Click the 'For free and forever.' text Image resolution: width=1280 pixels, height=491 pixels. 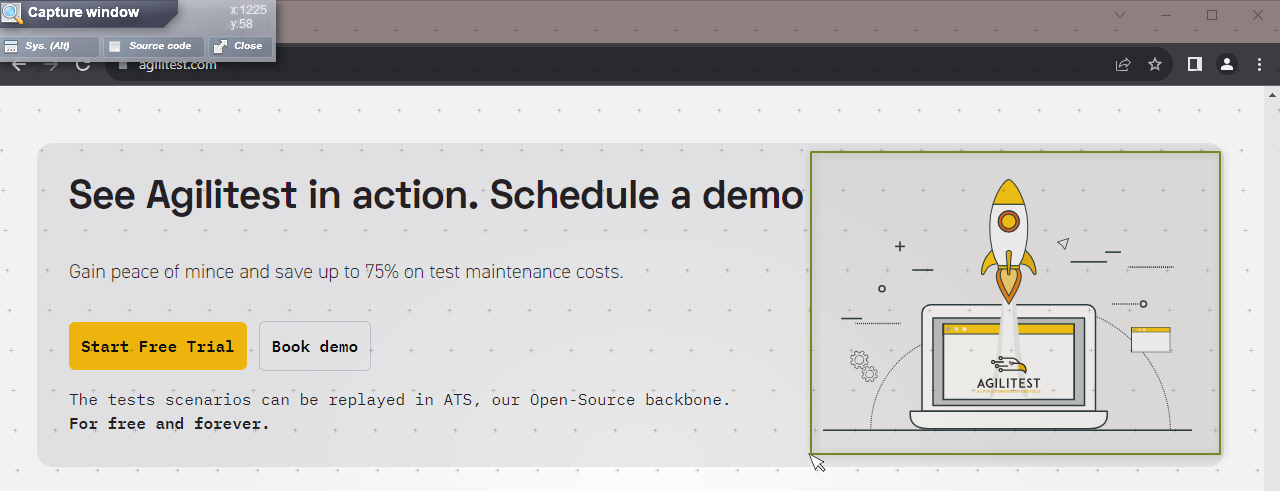[x=169, y=424]
